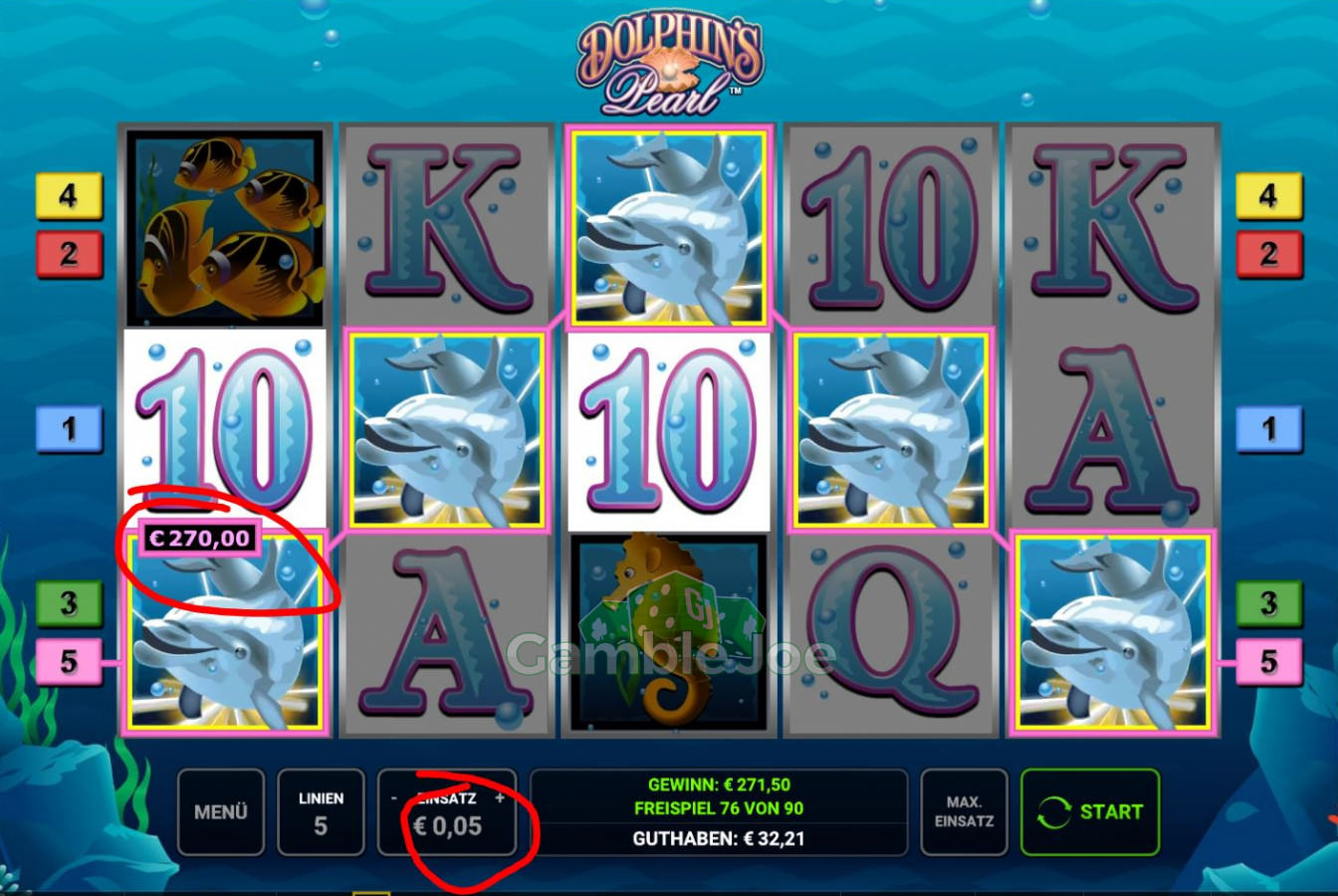Select blue payline 1 marker on left
Image resolution: width=1338 pixels, height=896 pixels.
tap(69, 429)
